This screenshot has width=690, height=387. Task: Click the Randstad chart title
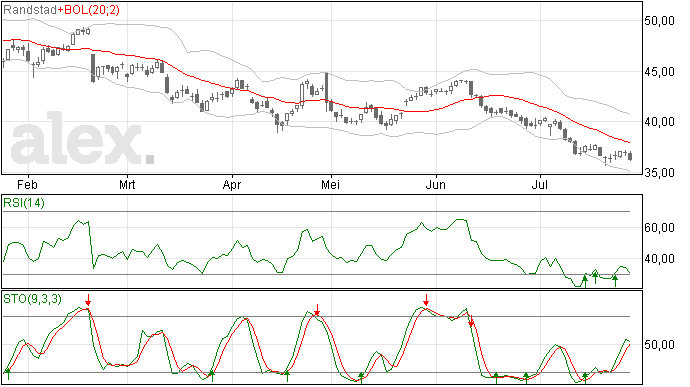(x=30, y=10)
